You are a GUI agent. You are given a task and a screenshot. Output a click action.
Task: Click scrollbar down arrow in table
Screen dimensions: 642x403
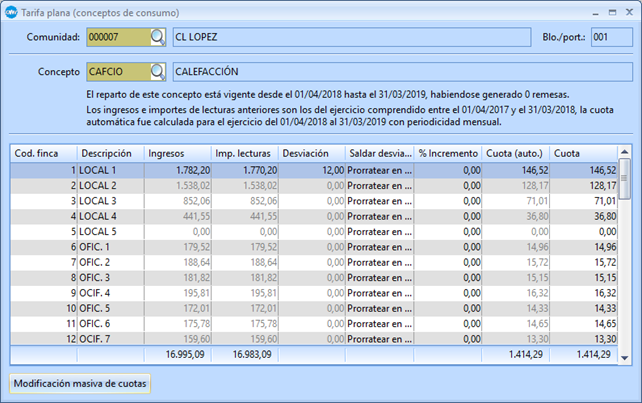click(625, 357)
